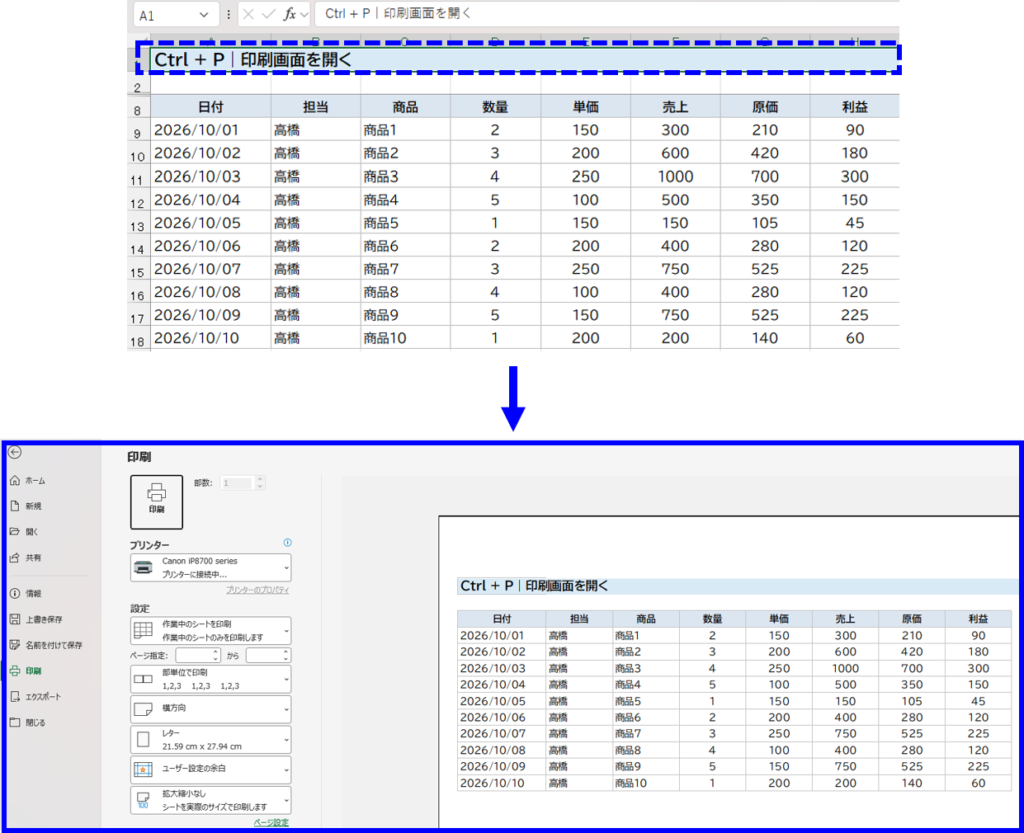Click the 利益 header cell in the worksheet
Screen dimensions: 1024x833
click(854, 107)
